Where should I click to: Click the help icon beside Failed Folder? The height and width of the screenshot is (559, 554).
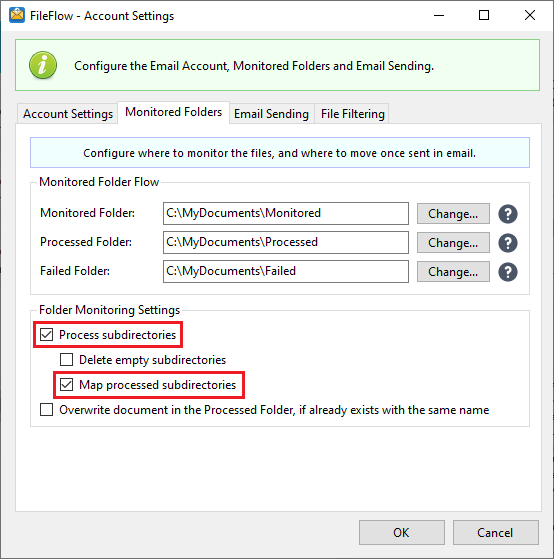(508, 272)
